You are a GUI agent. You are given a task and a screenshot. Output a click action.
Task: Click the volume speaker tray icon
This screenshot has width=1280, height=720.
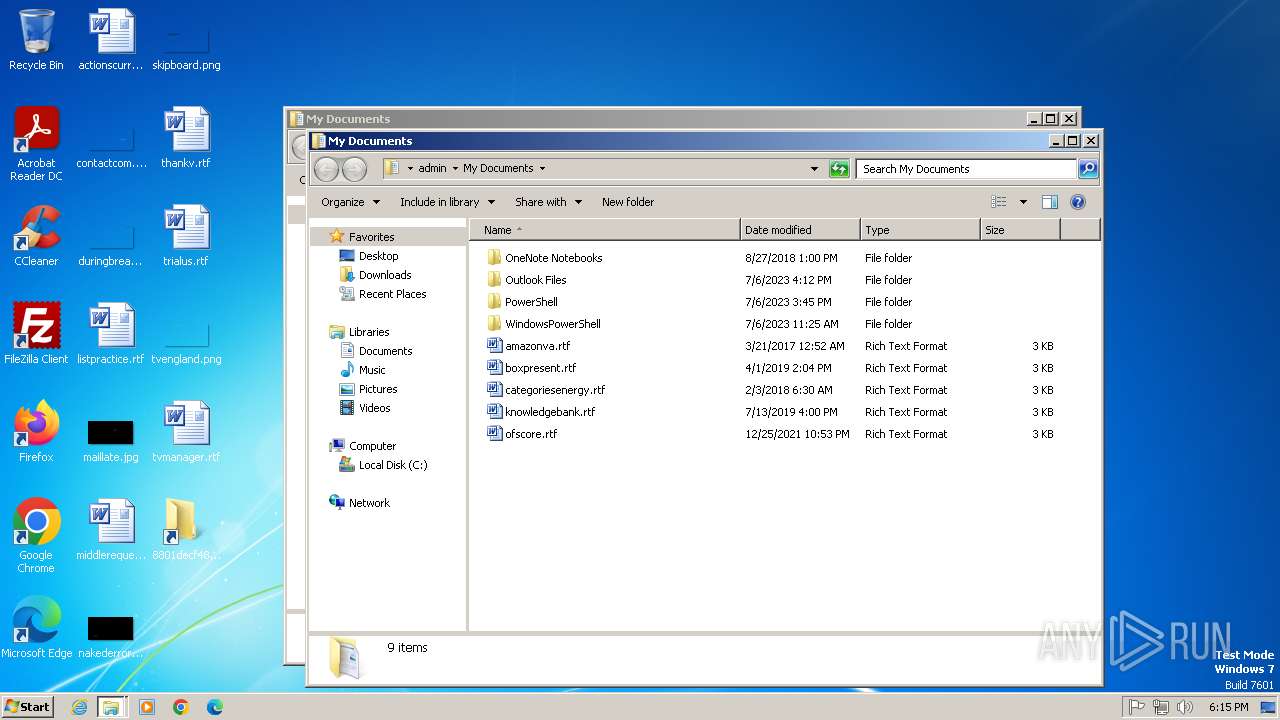tap(1185, 707)
